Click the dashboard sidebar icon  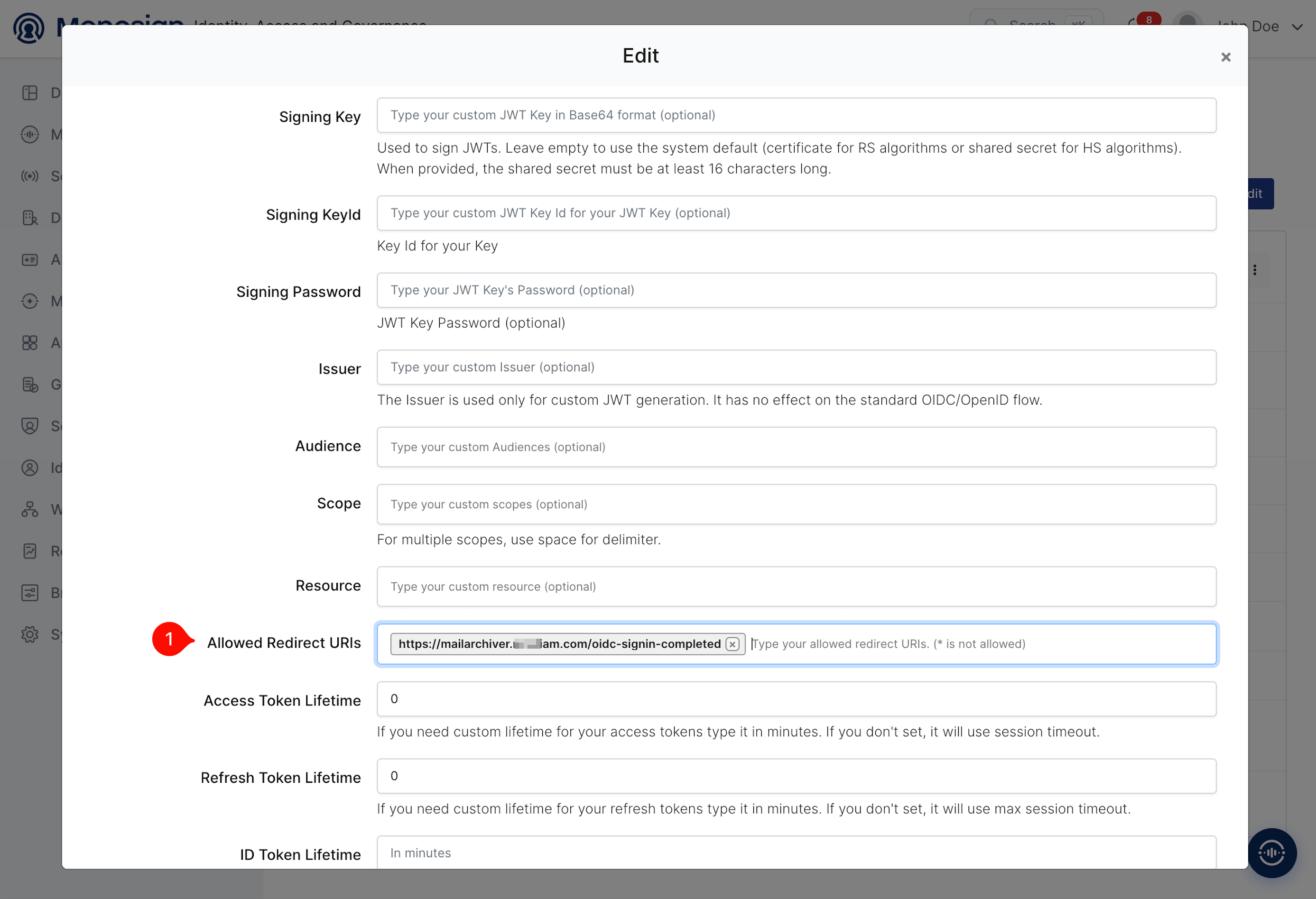pos(30,93)
